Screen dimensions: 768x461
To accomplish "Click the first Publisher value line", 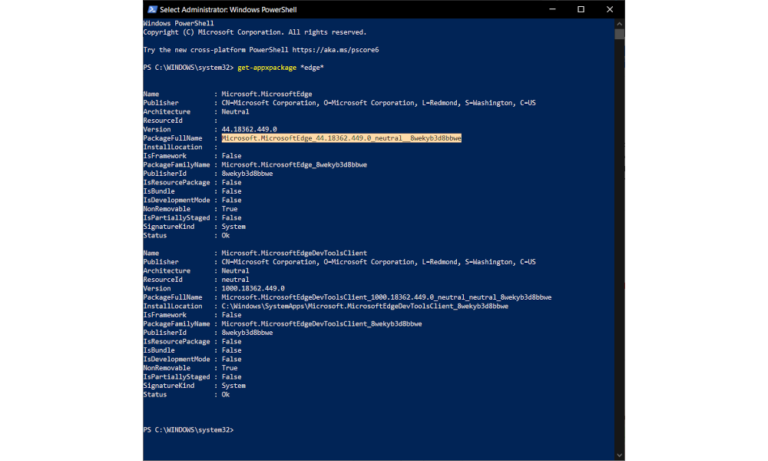I will click(379, 103).
